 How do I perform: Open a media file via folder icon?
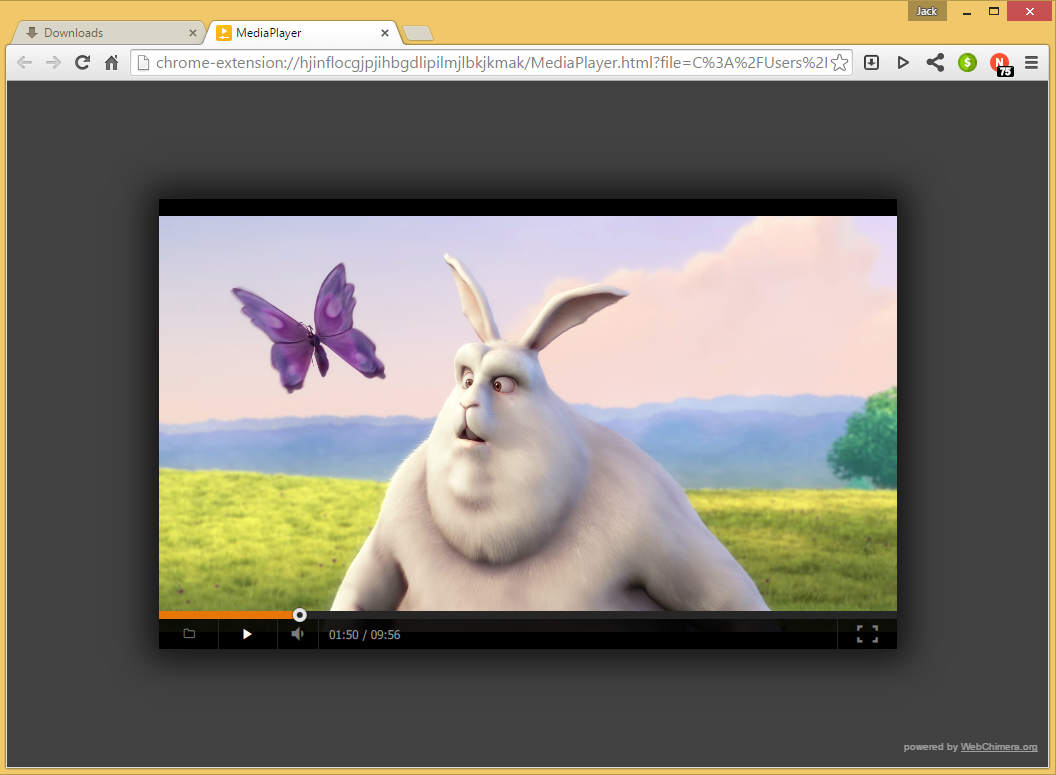tap(189, 634)
